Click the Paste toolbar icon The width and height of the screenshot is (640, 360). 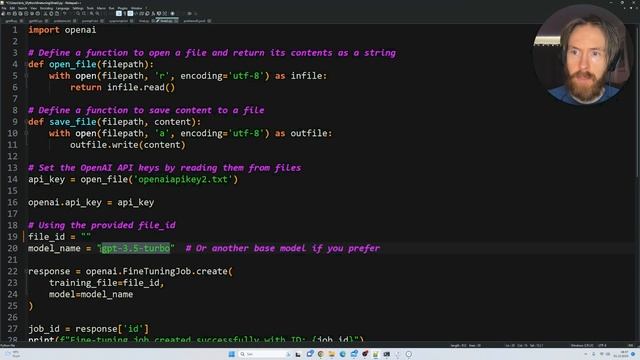(x=57, y=13)
